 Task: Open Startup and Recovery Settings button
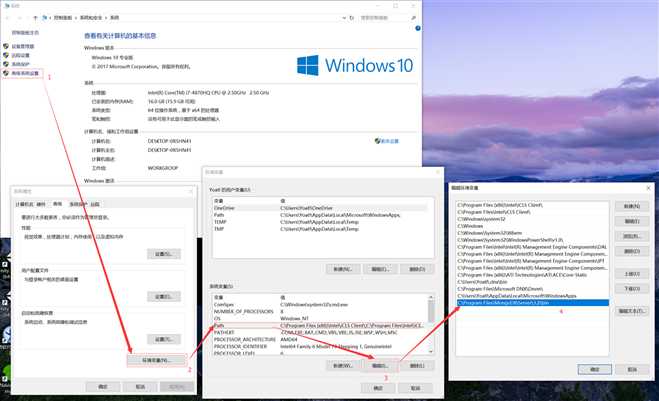tap(164, 339)
